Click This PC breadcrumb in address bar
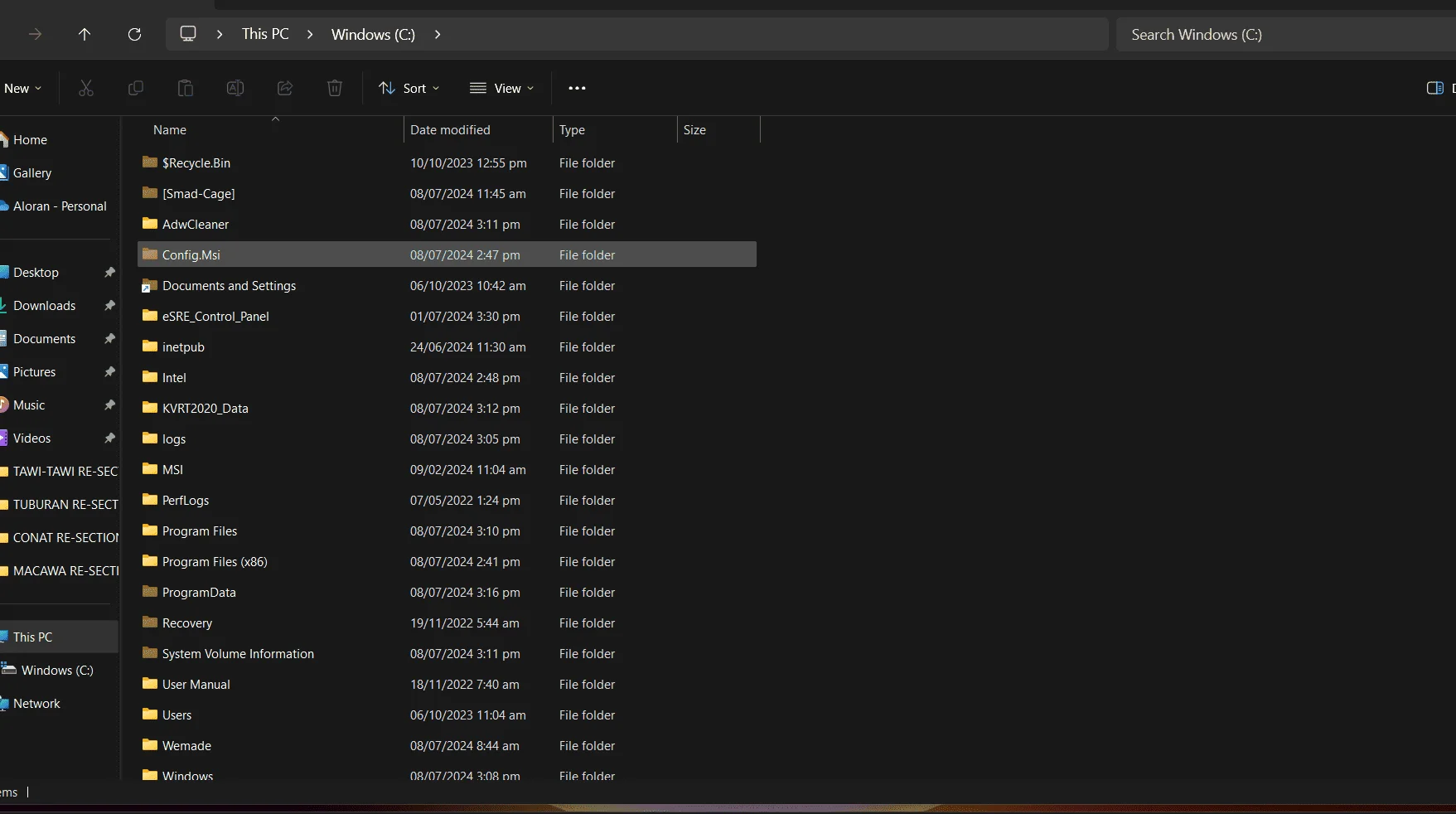This screenshot has width=1456, height=814. pos(265,34)
